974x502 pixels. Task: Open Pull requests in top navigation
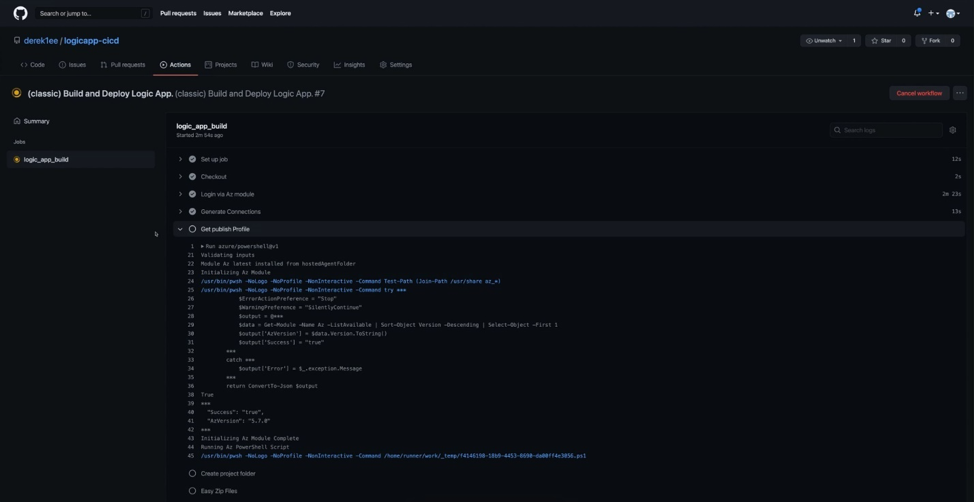(178, 13)
